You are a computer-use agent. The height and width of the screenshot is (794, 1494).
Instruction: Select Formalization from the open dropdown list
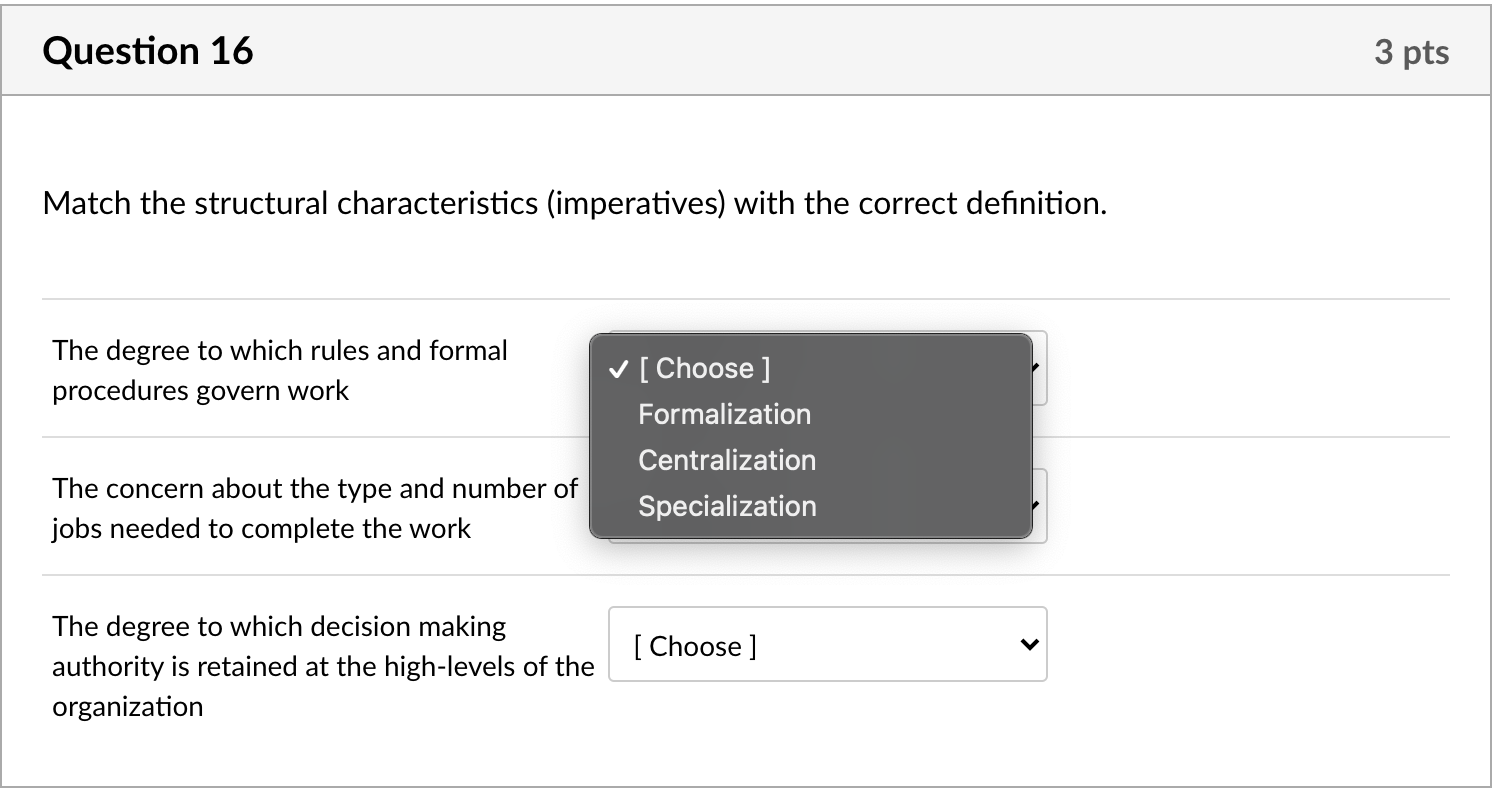pos(724,414)
